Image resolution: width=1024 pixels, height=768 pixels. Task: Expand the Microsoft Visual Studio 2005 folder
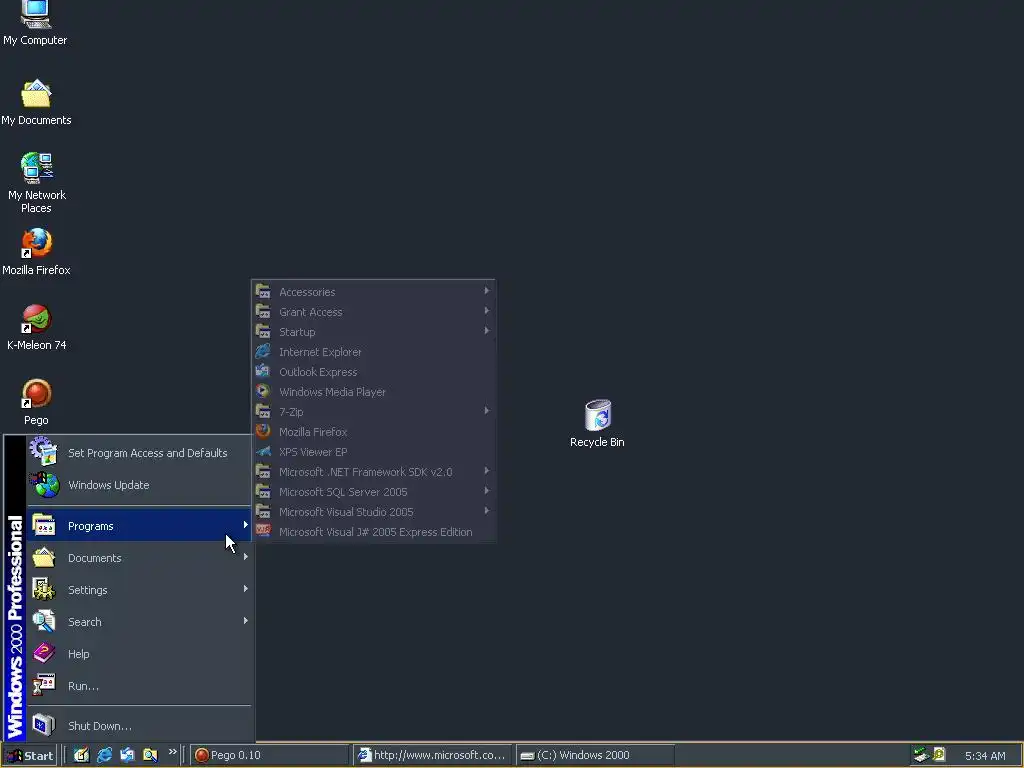click(x=374, y=512)
